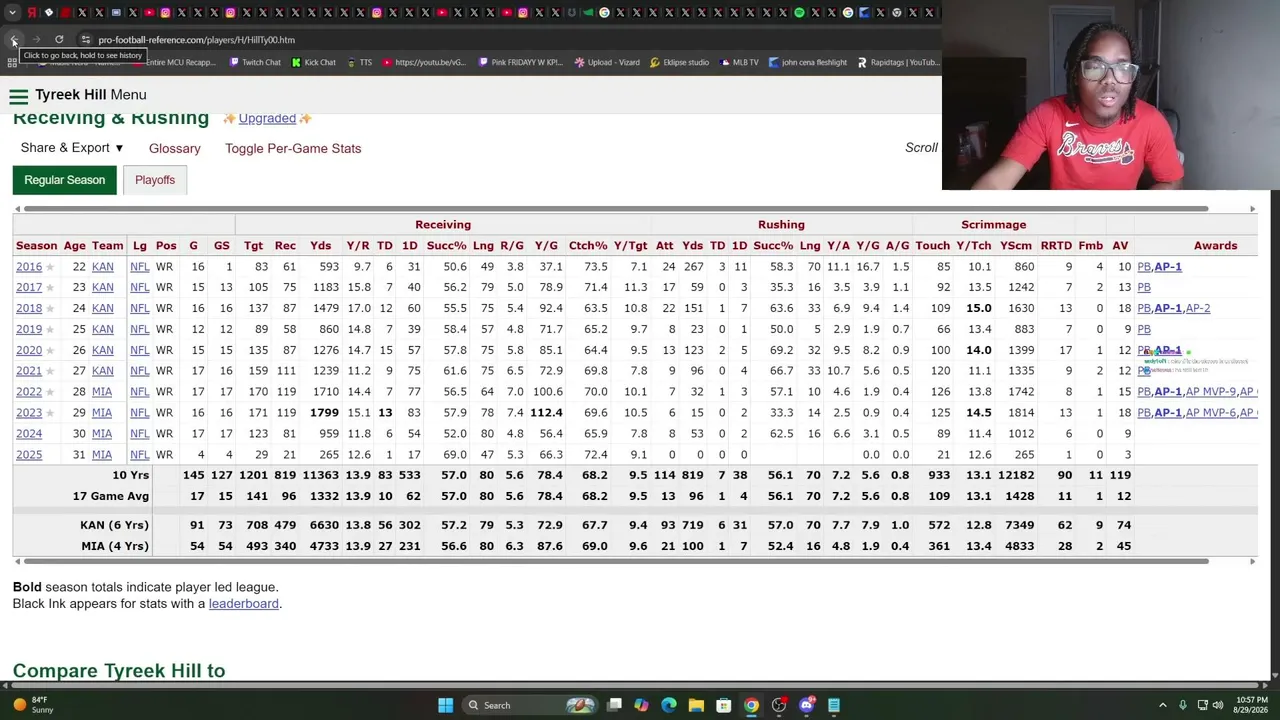The image size is (1280, 720).
Task: Launch Copilot from the taskbar
Action: (641, 705)
